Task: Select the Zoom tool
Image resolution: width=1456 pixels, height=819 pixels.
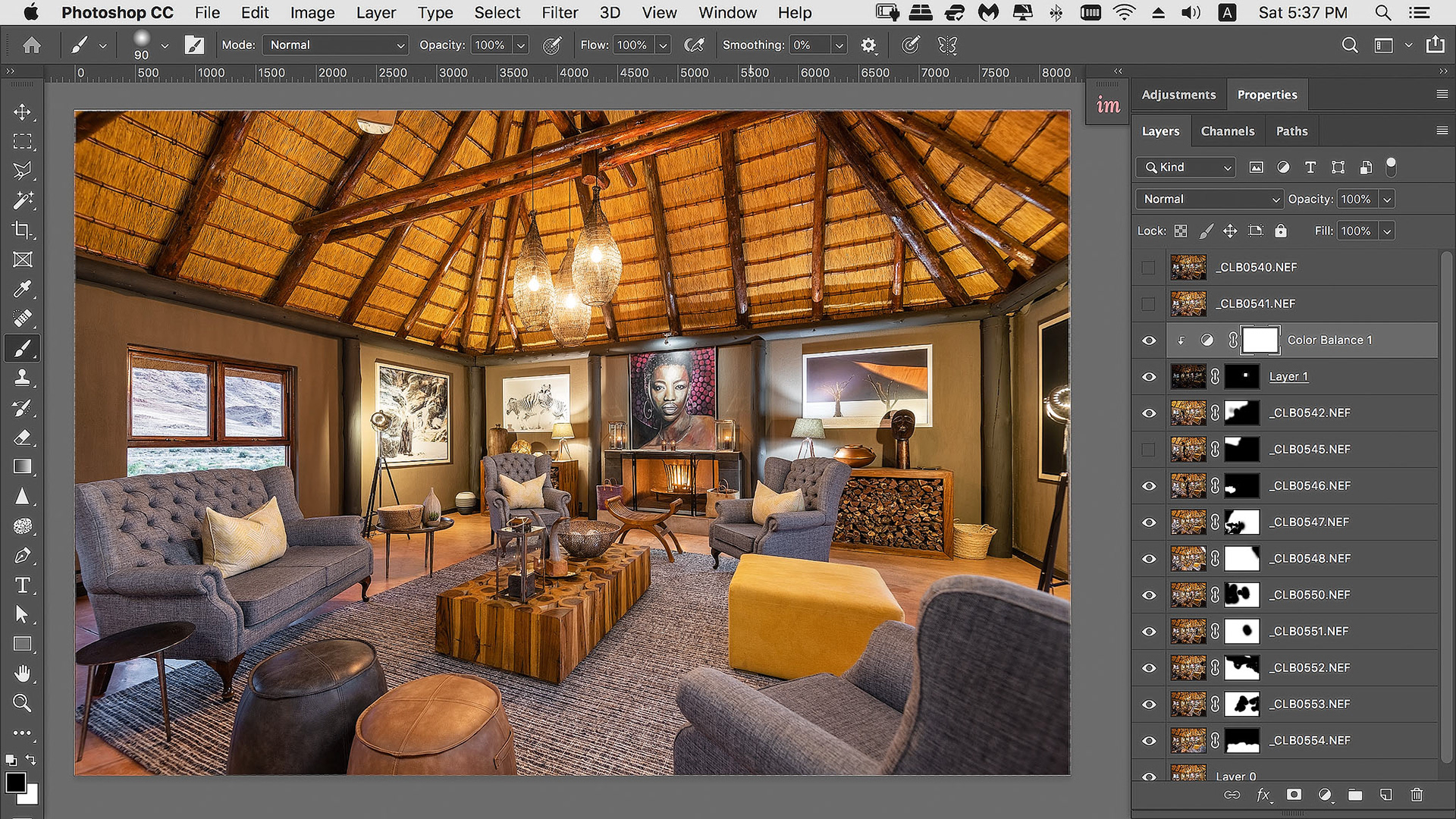Action: (x=22, y=703)
